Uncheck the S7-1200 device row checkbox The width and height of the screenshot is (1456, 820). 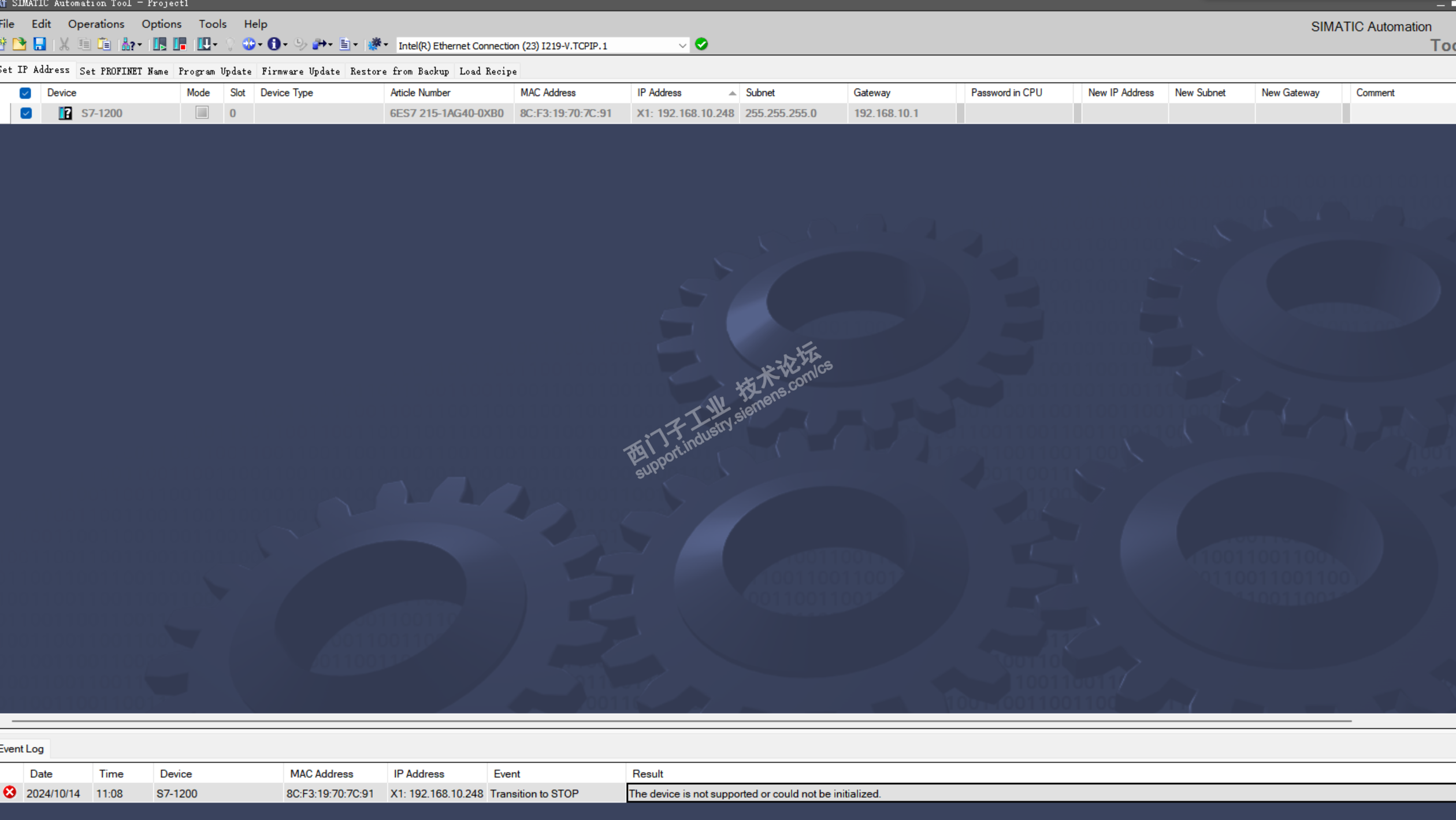point(26,113)
